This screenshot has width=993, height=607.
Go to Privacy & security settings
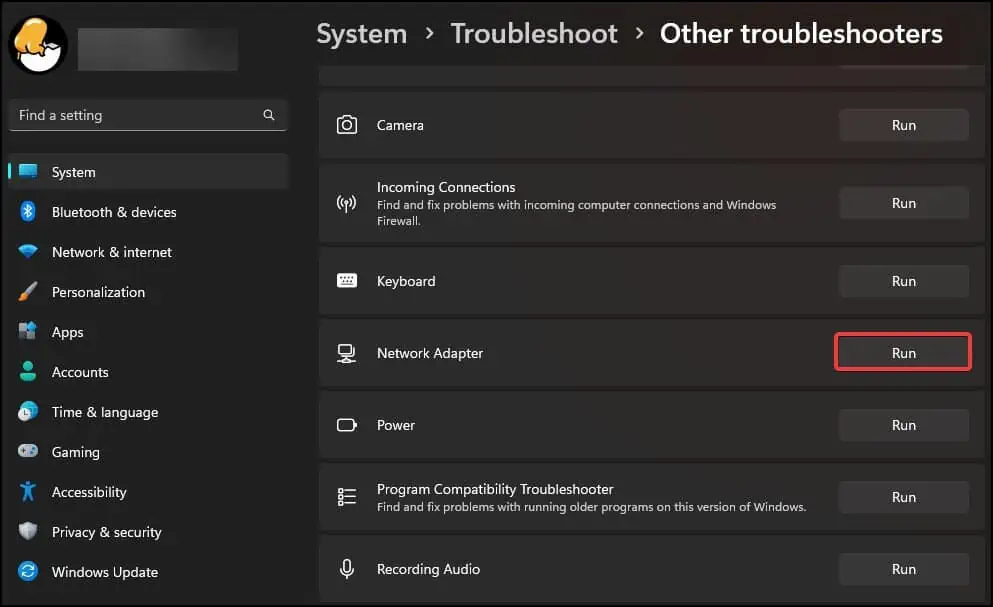(x=148, y=531)
